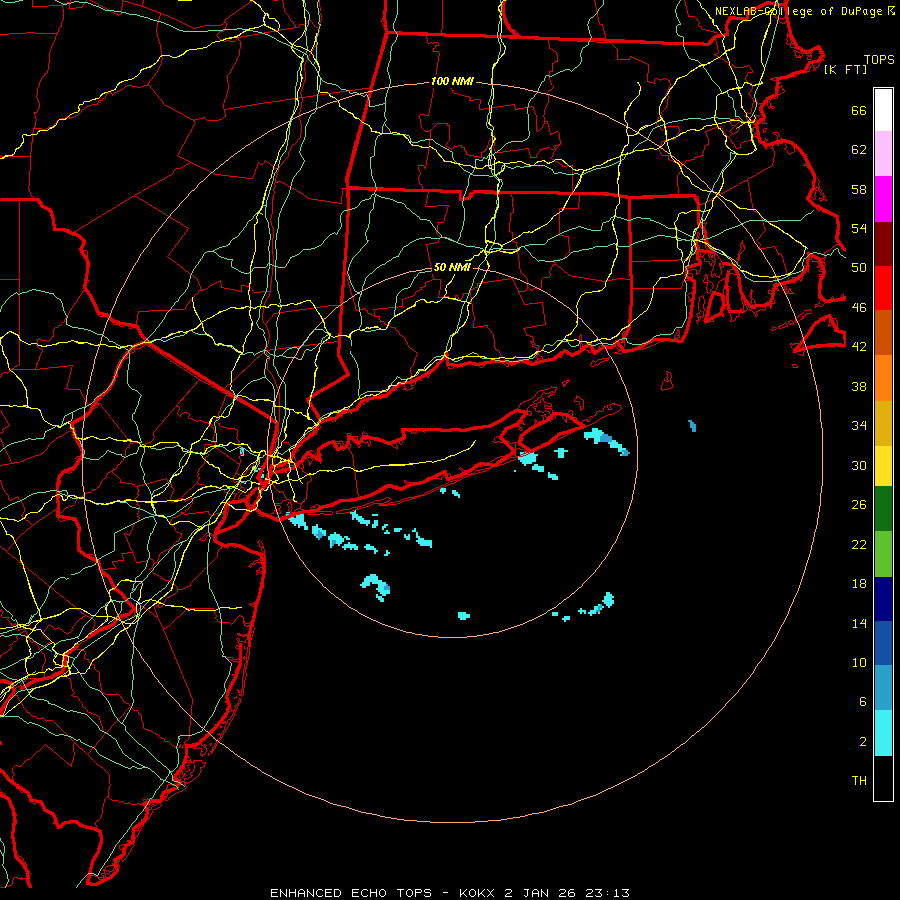The height and width of the screenshot is (900, 900).
Task: Pick the magenta legend color block
Action: 883,199
